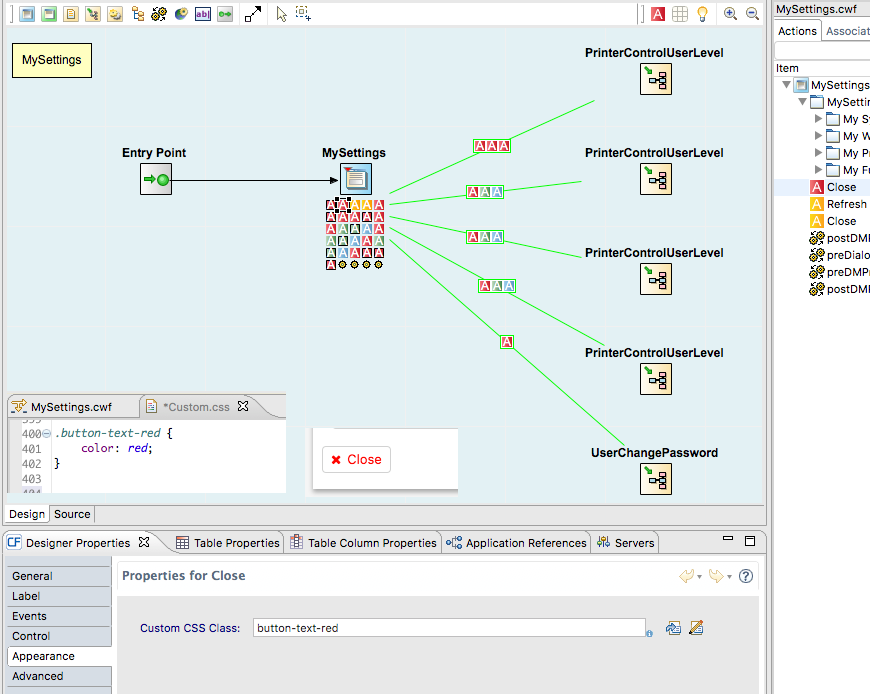This screenshot has height=694, width=870.
Task: Zoom in with the plus magnifier
Action: (x=730, y=14)
